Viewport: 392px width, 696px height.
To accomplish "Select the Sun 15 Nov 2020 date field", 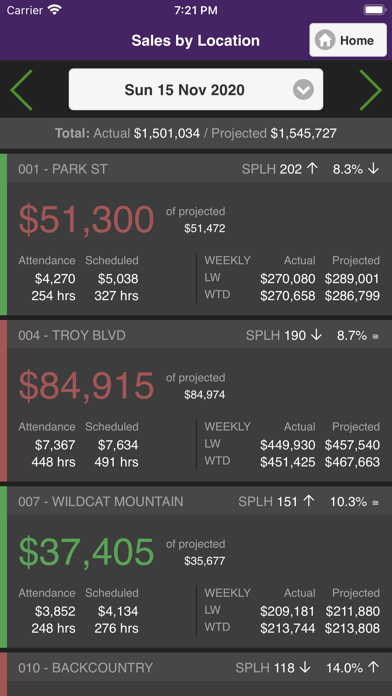I will click(x=196, y=89).
